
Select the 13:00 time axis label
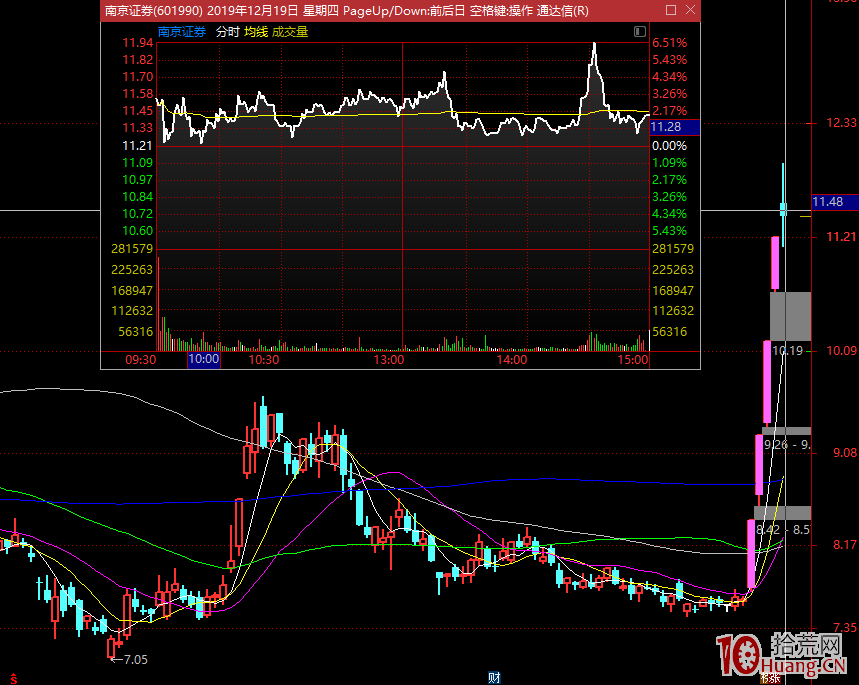click(x=389, y=359)
